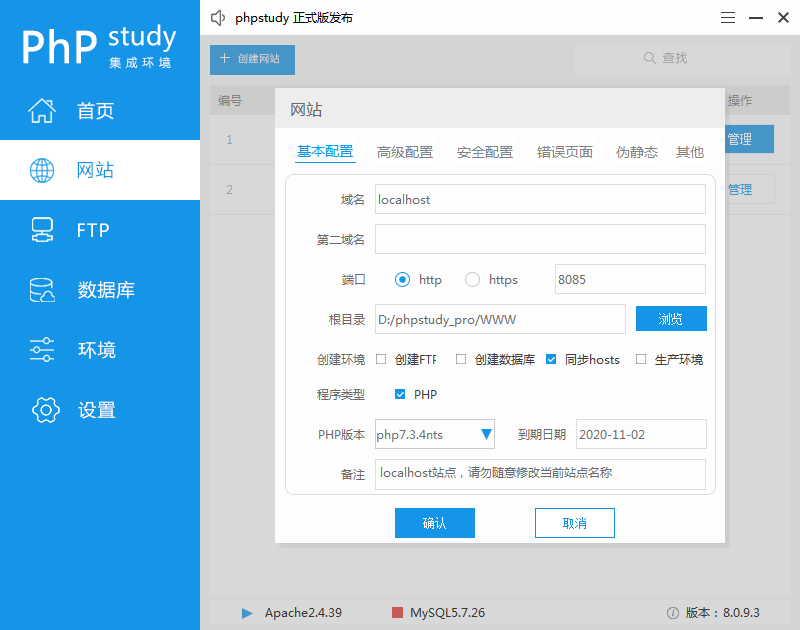Uncheck the PHP program type checkbox
This screenshot has height=630, width=800.
click(x=400, y=394)
